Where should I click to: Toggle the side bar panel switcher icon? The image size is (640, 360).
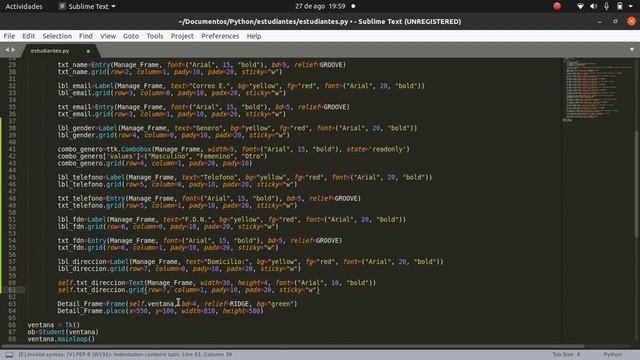click(9, 355)
